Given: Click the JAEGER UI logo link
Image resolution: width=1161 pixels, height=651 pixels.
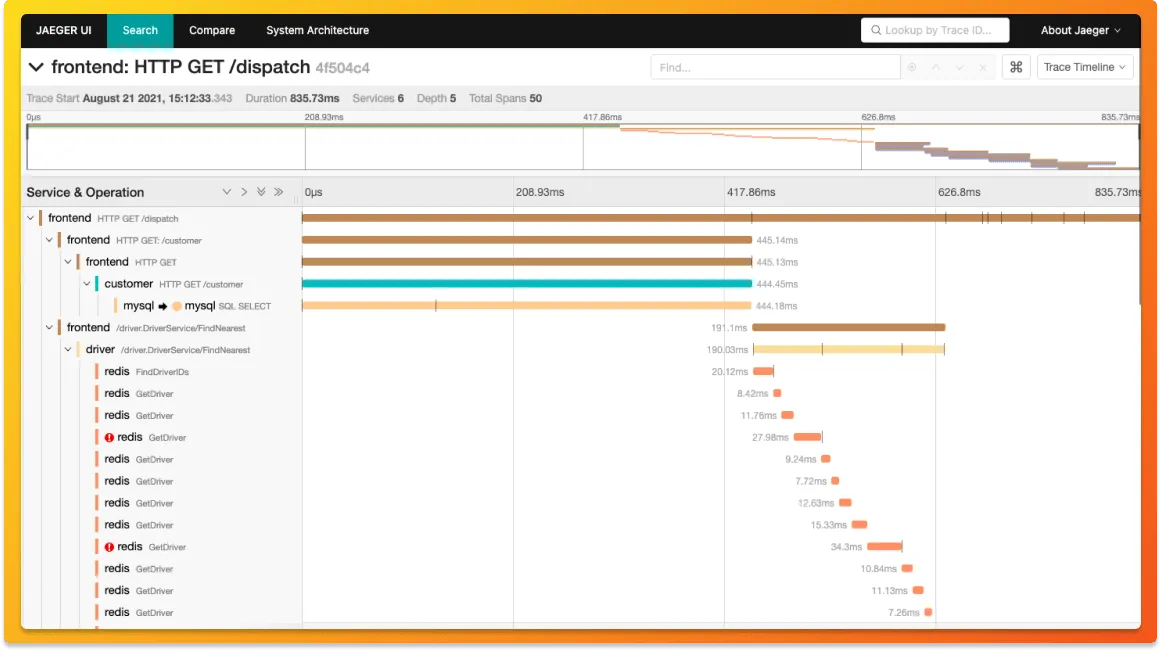Looking at the screenshot, I should pyautogui.click(x=64, y=30).
